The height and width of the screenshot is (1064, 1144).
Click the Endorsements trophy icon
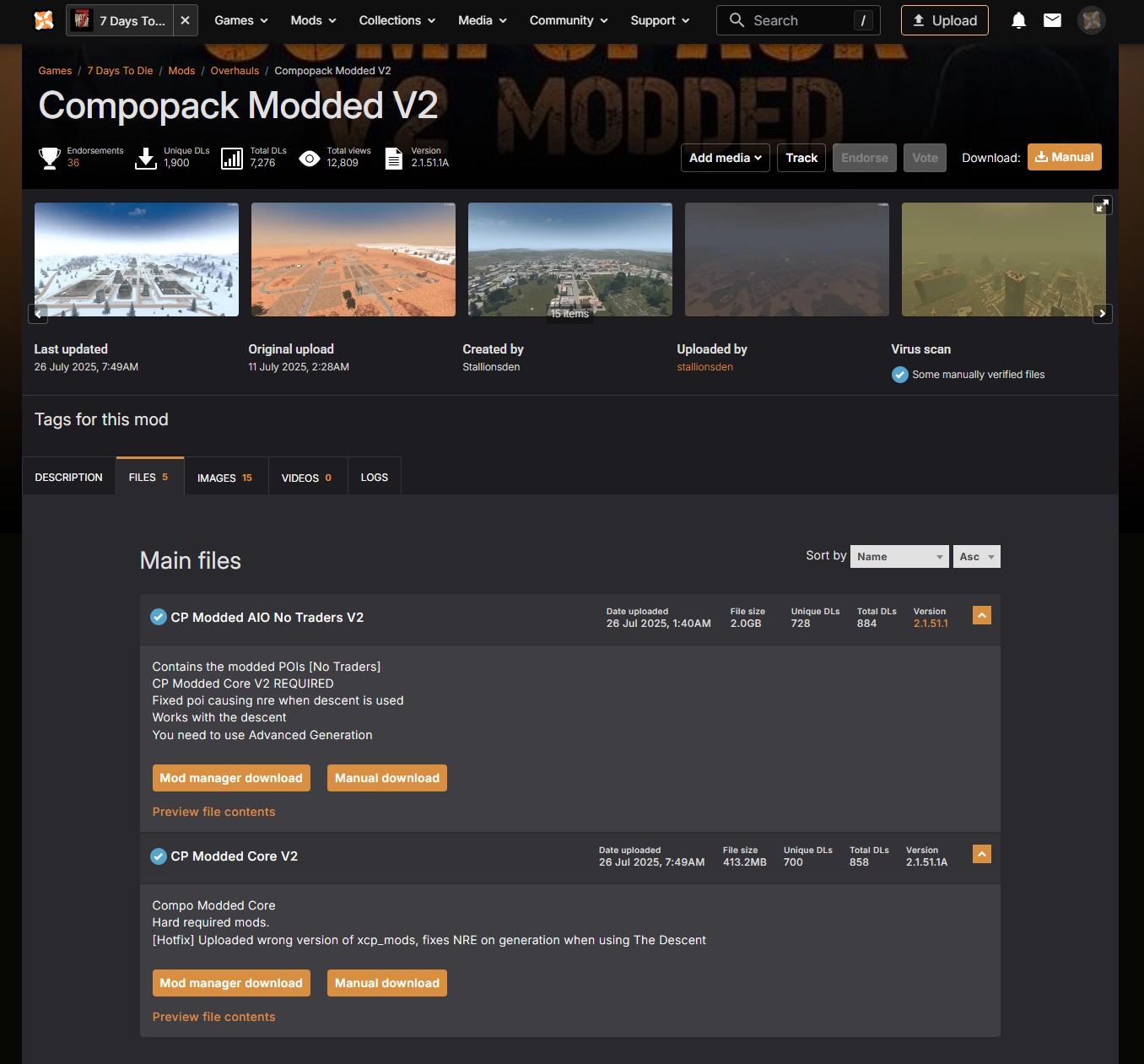pos(50,158)
